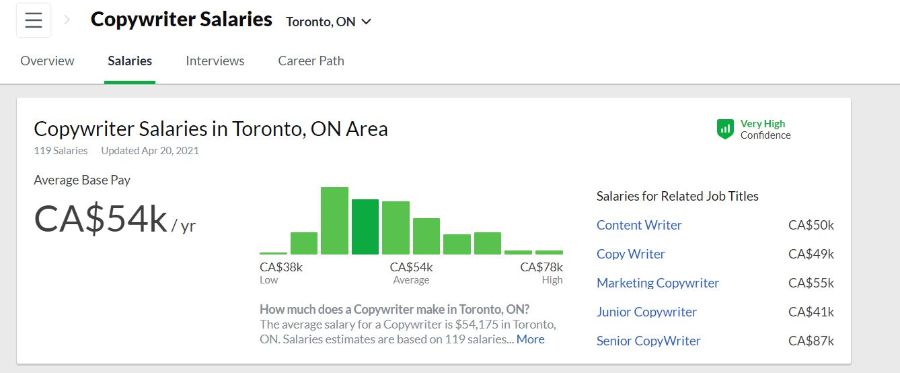Click the Copywriter Salaries page title
The image size is (900, 373).
tap(181, 20)
